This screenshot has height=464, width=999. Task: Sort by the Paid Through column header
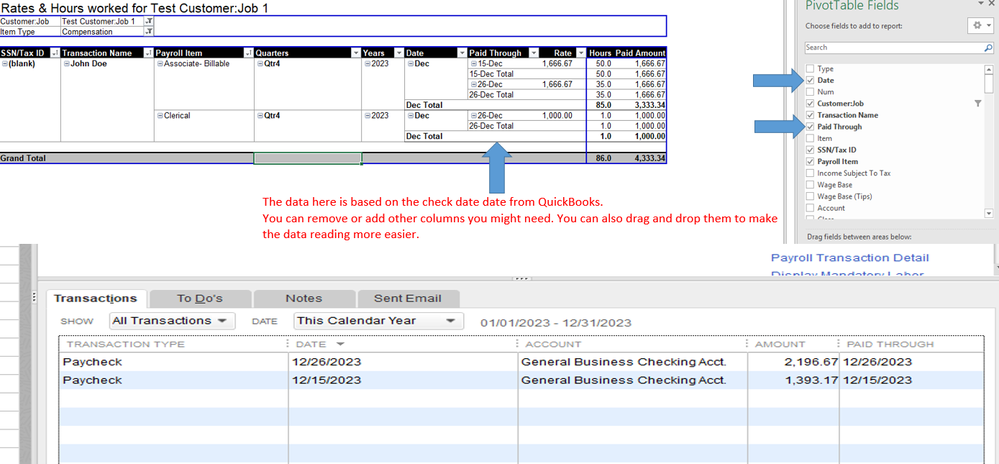tap(910, 344)
